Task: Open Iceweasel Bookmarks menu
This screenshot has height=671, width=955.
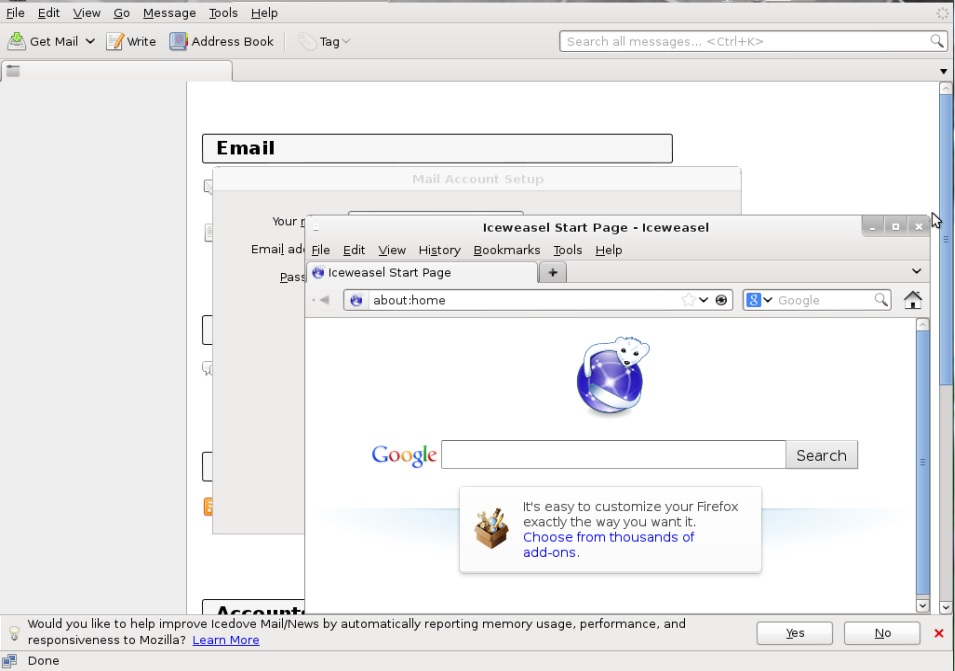Action: [x=507, y=250]
